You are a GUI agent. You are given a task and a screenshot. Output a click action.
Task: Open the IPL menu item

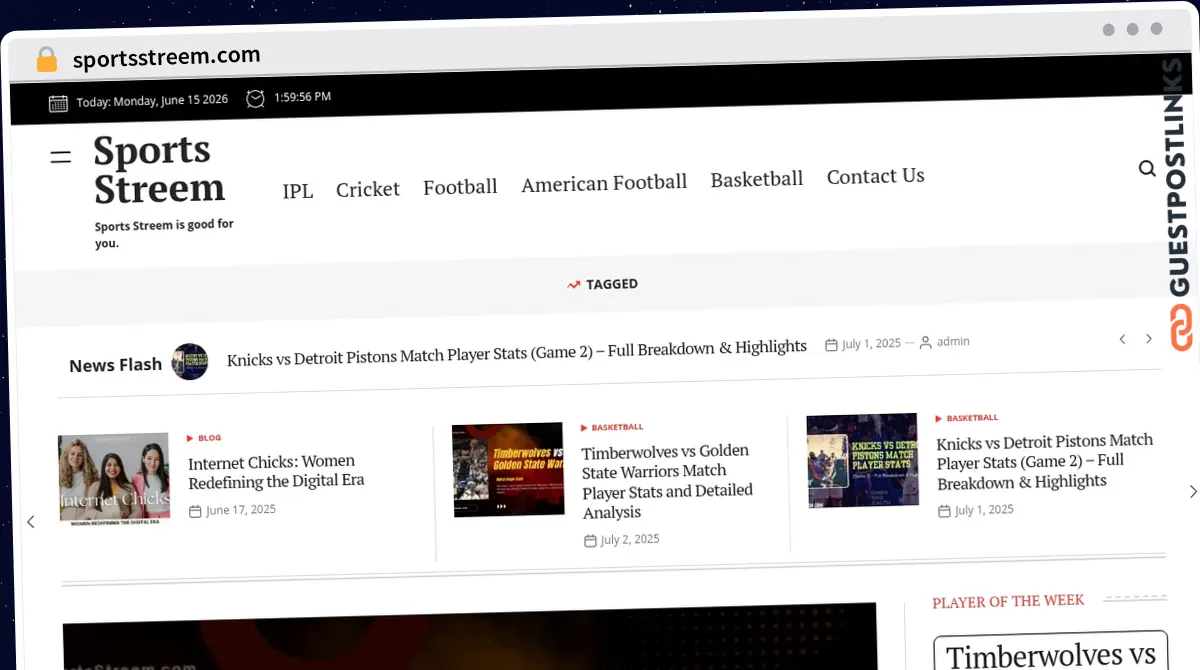point(298,190)
